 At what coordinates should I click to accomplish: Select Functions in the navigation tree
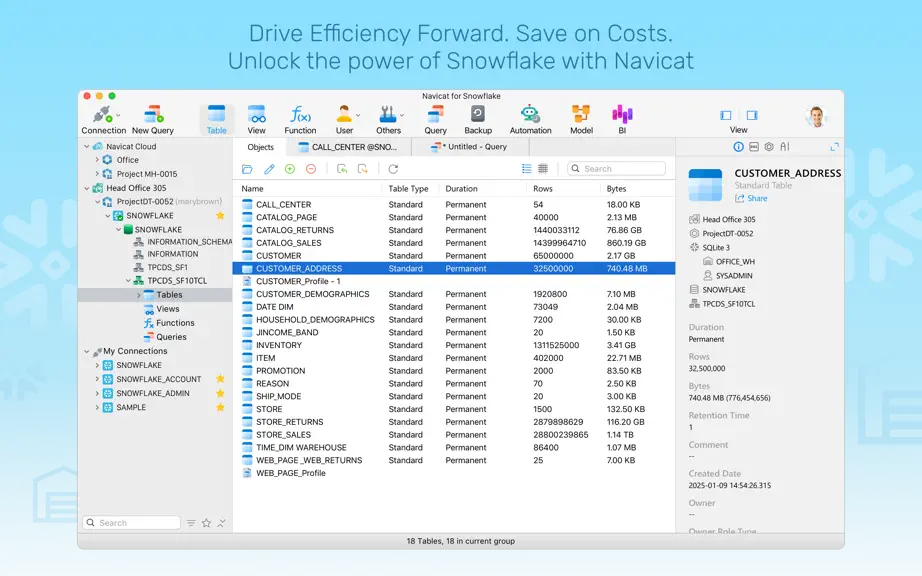[175, 323]
